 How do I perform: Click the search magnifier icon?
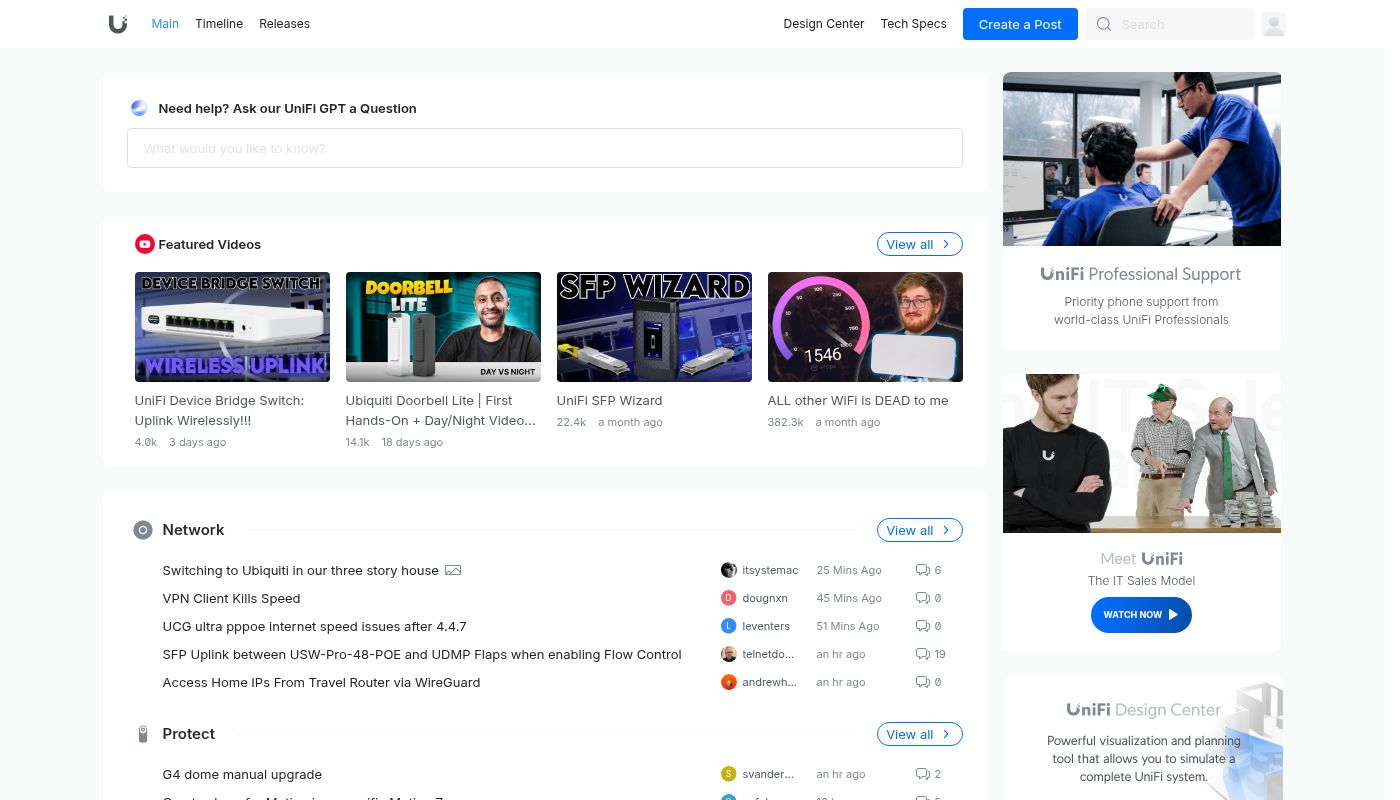[1104, 24]
